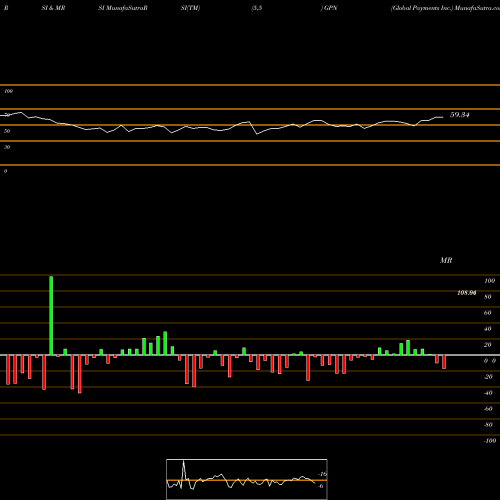Click the -40 axis label in MR panel
Image resolution: width=500 pixels, height=500 pixels.
[488, 393]
